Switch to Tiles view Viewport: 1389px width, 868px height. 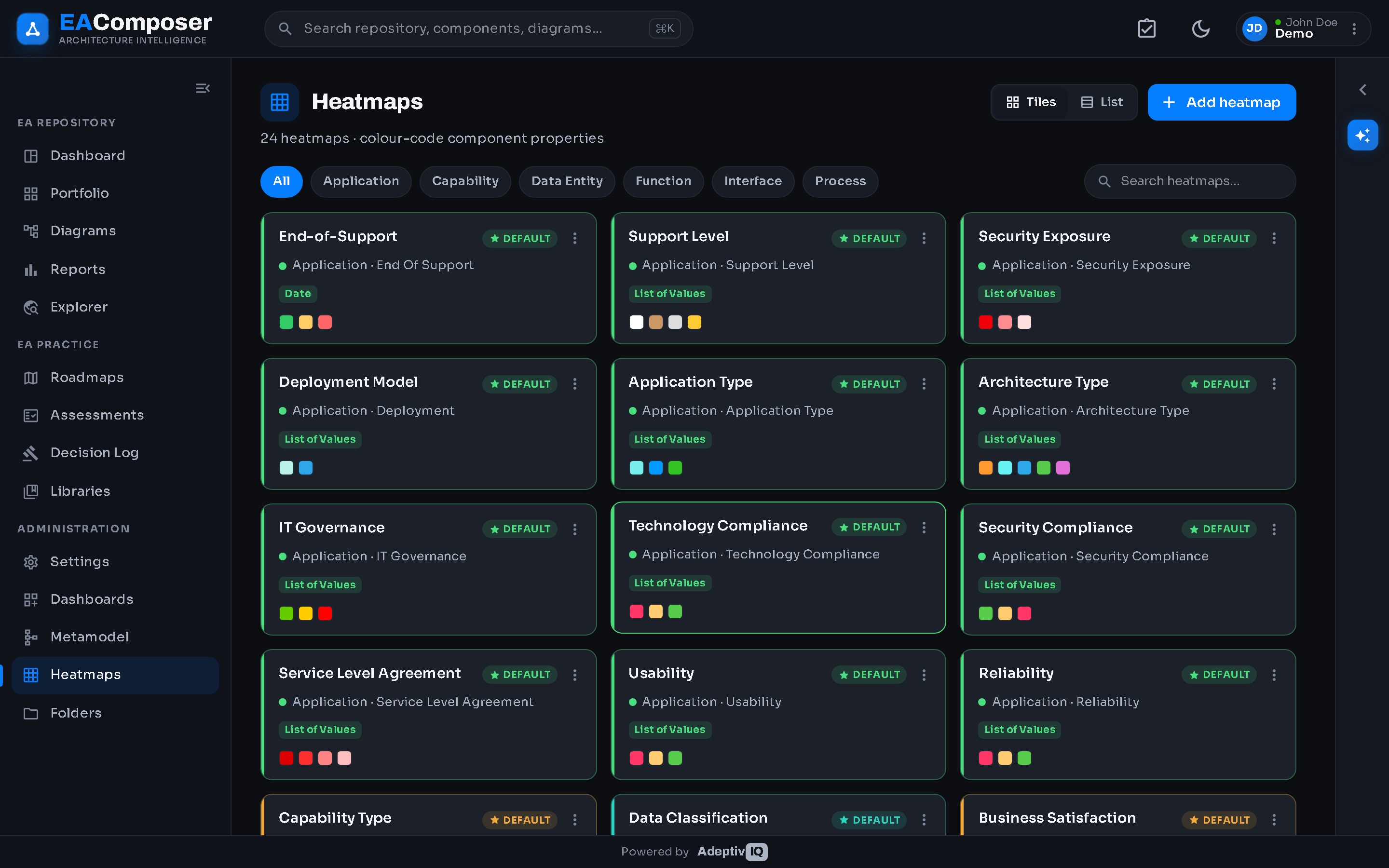click(x=1031, y=102)
